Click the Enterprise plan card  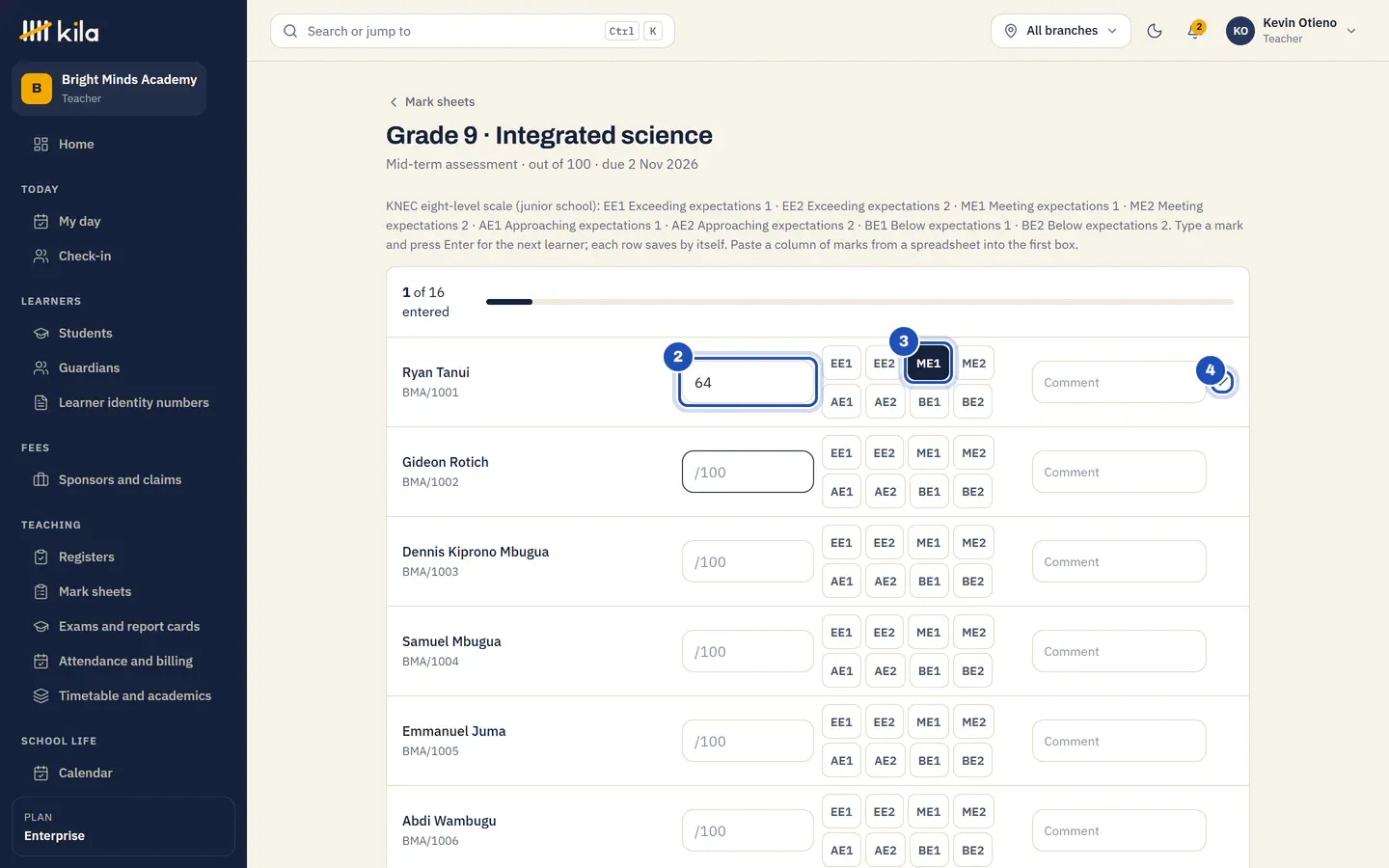[x=123, y=827]
